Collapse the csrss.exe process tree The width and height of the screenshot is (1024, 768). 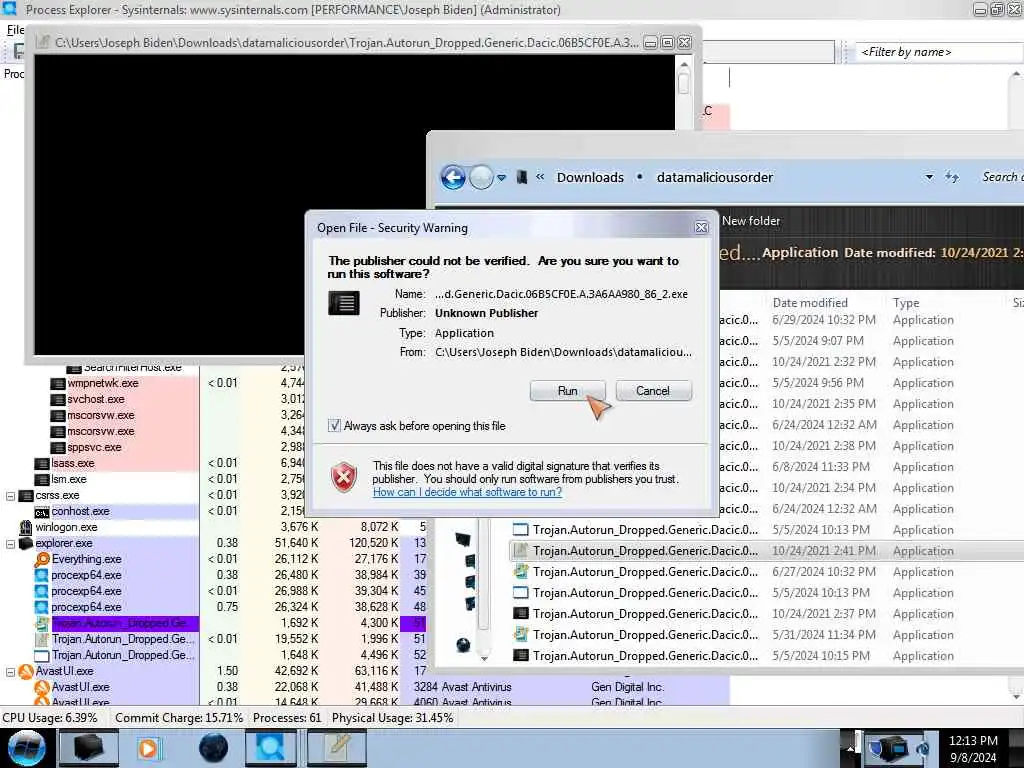[x=10, y=496]
